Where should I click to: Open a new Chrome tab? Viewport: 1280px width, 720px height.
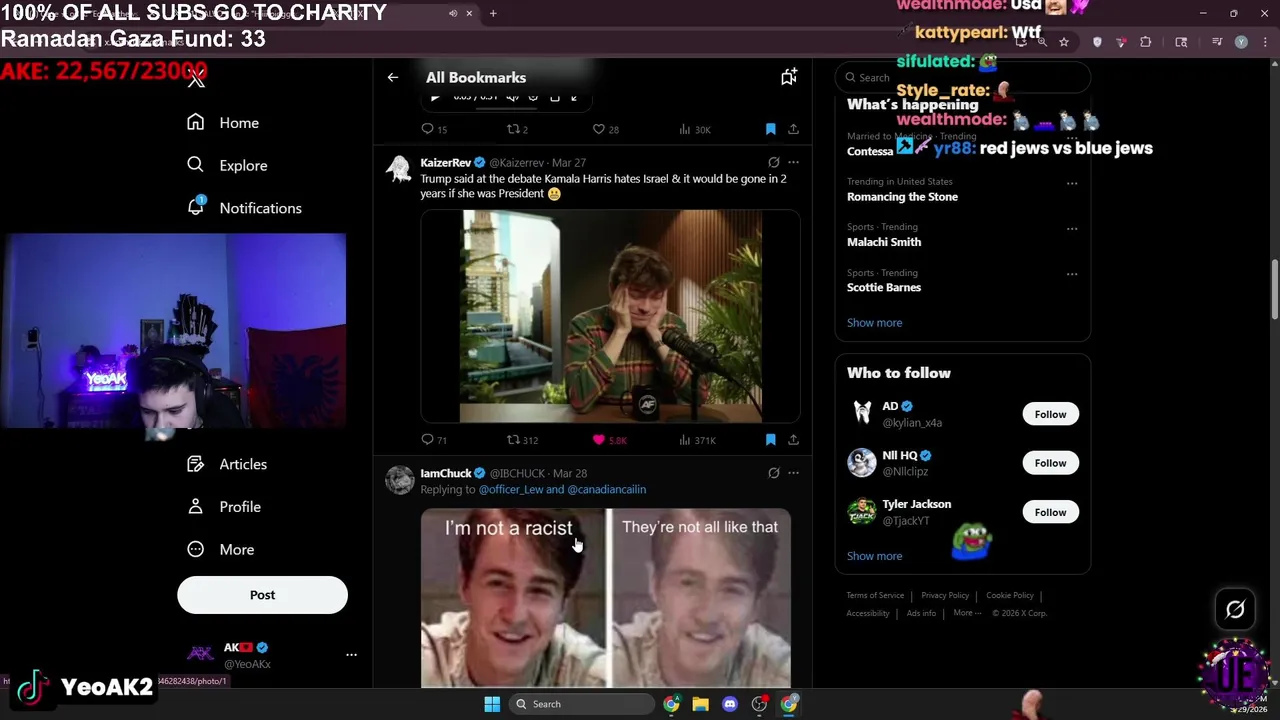pyautogui.click(x=493, y=13)
